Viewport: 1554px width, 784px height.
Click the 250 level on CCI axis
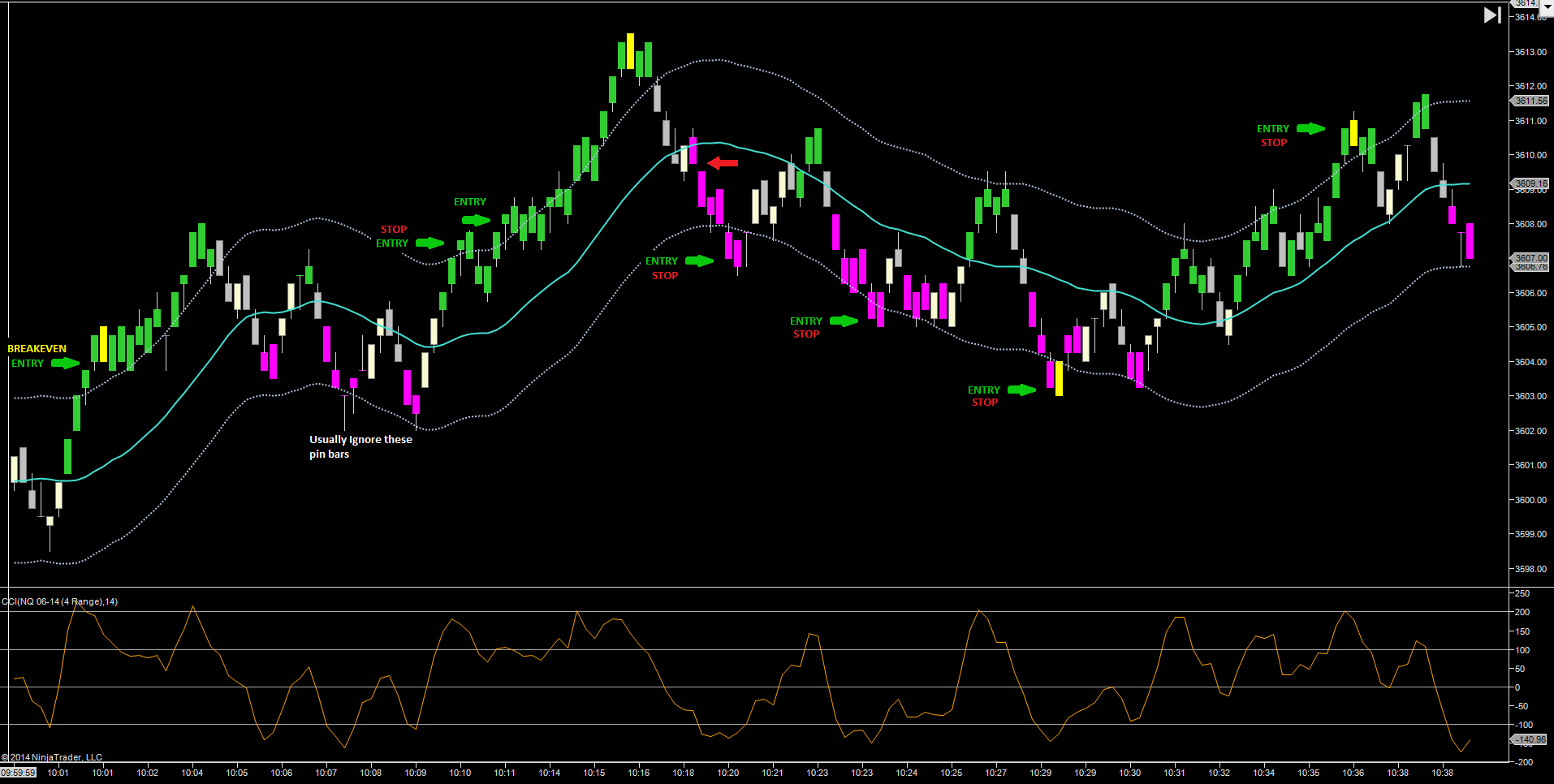coord(1522,593)
